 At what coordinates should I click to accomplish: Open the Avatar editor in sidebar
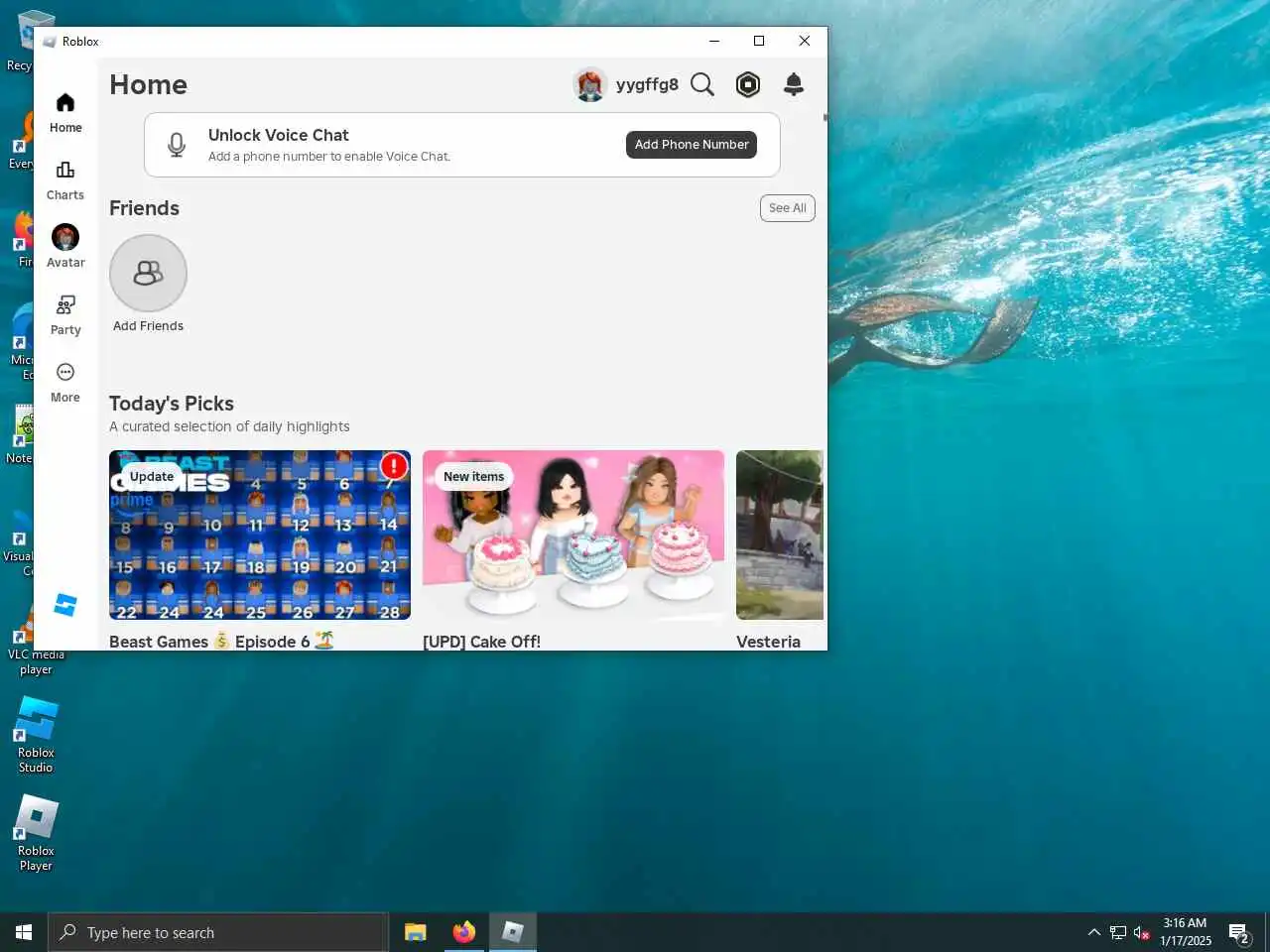click(x=65, y=247)
